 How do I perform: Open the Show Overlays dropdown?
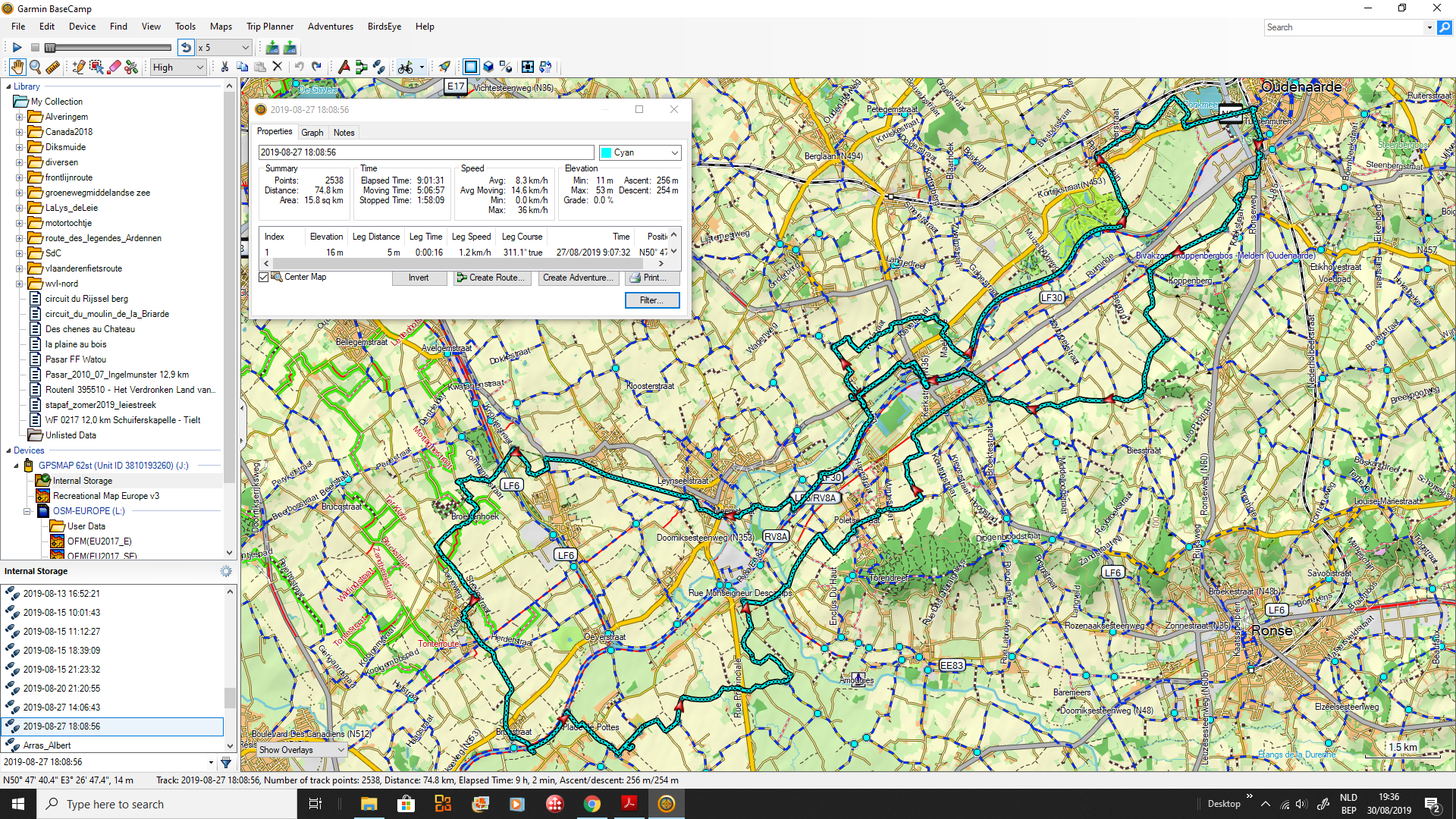click(x=301, y=750)
